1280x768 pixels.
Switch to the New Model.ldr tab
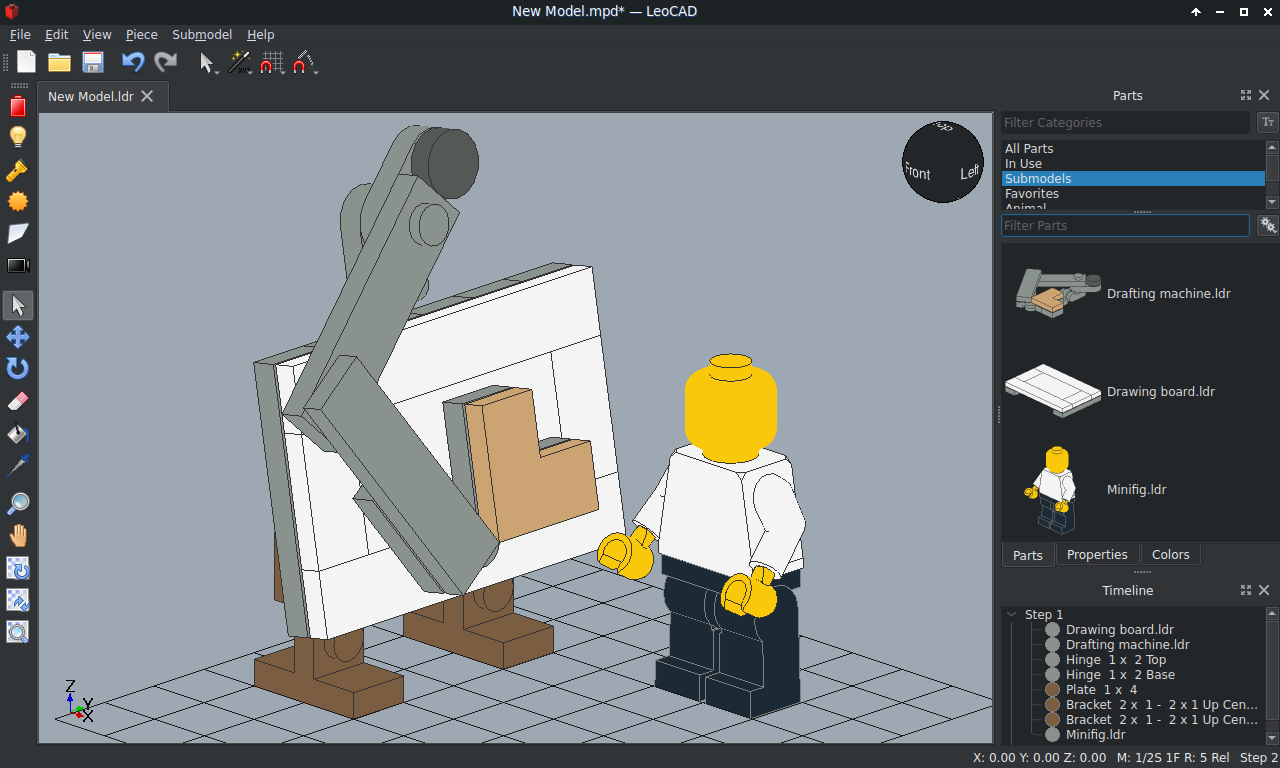click(91, 96)
